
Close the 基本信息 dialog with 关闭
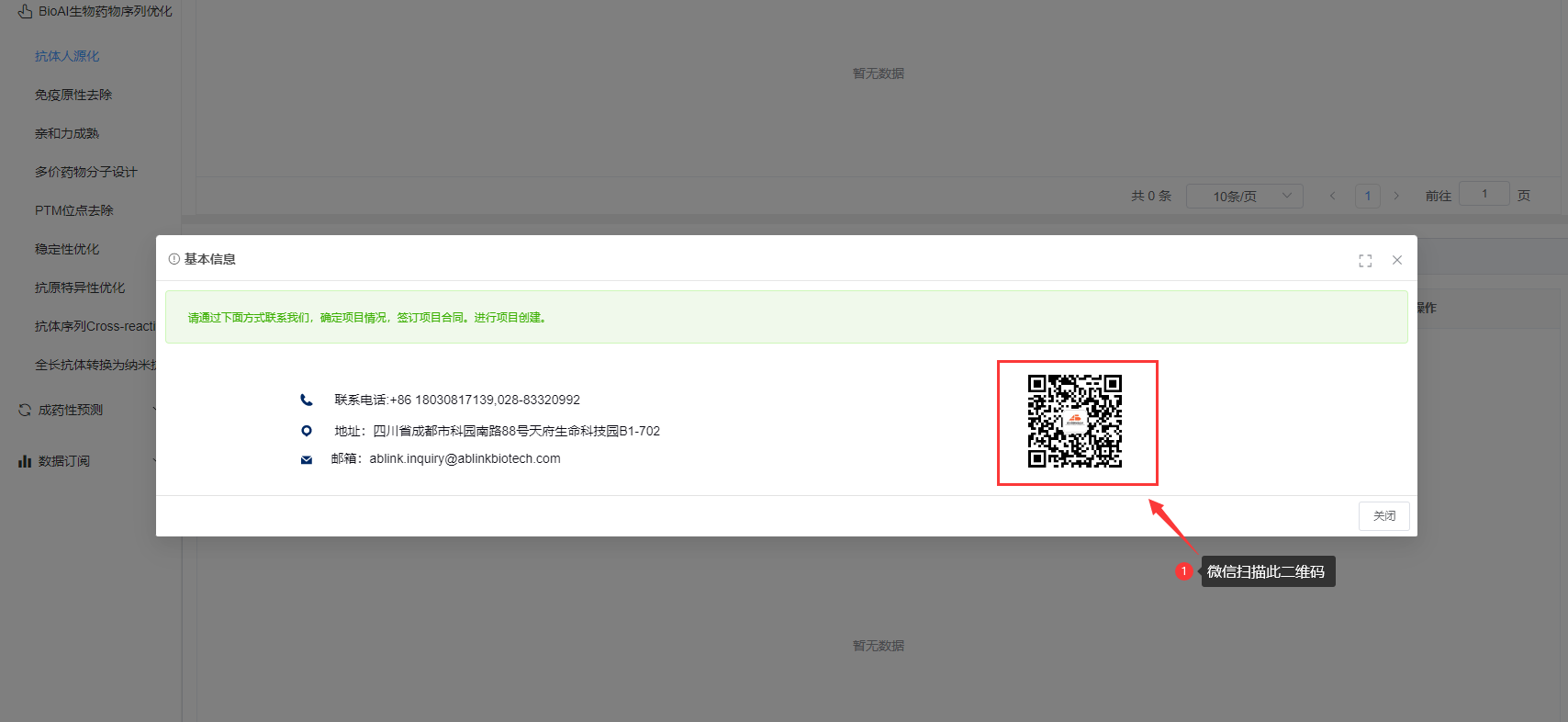point(1383,516)
